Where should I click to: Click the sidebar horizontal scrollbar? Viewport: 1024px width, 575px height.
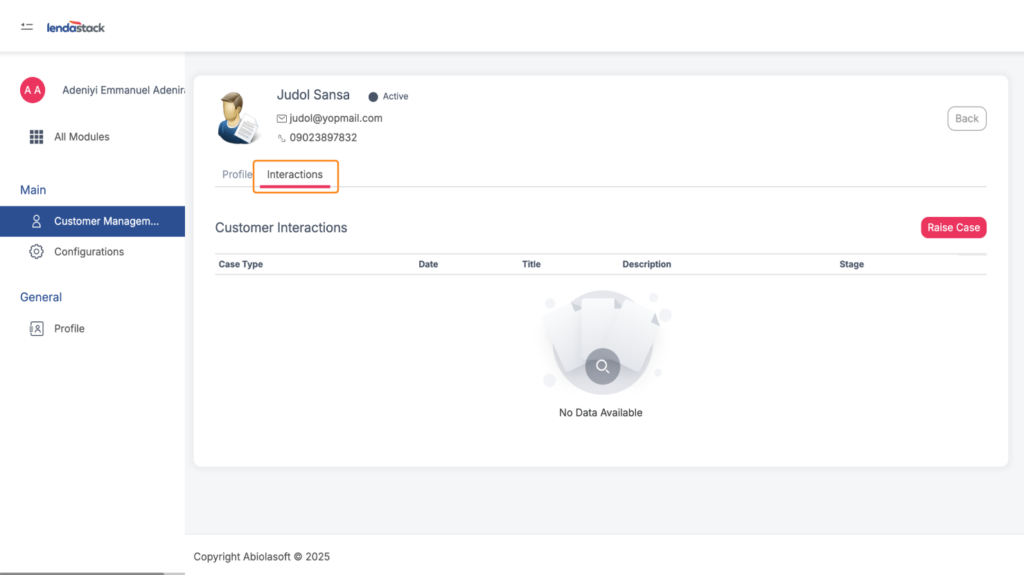[x=82, y=573]
